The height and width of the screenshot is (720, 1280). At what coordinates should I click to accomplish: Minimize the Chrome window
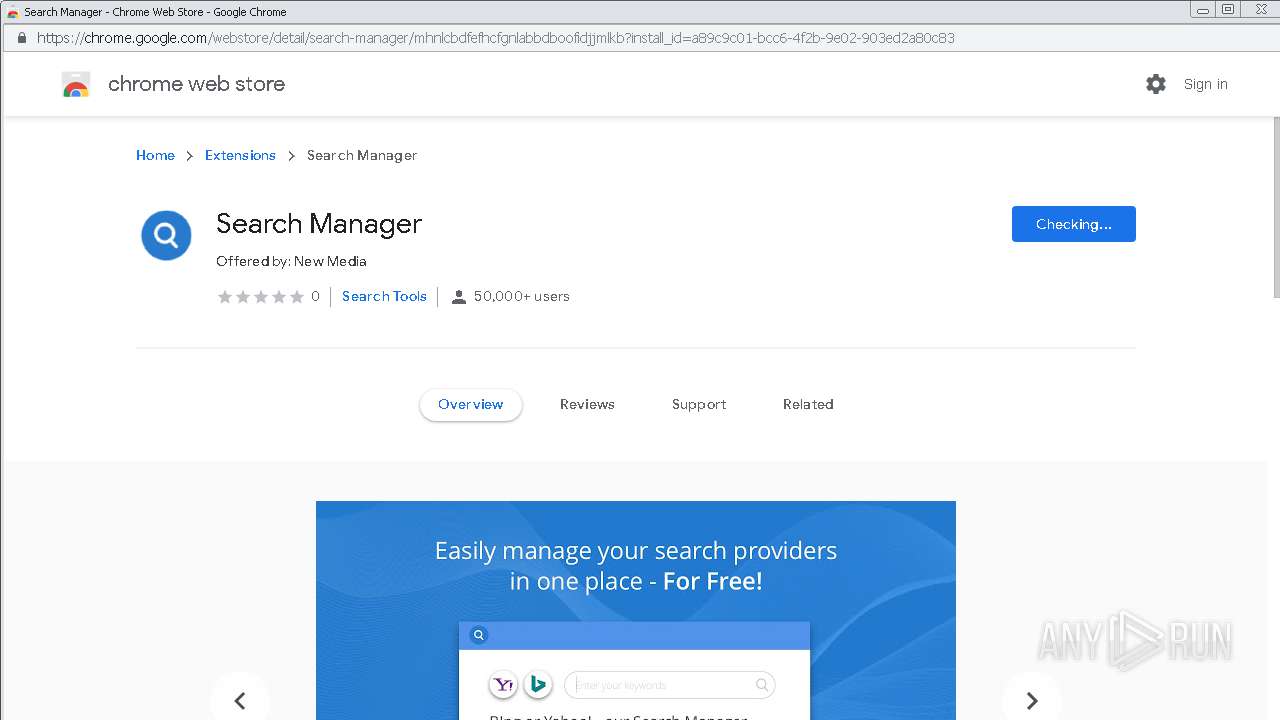[1202, 10]
